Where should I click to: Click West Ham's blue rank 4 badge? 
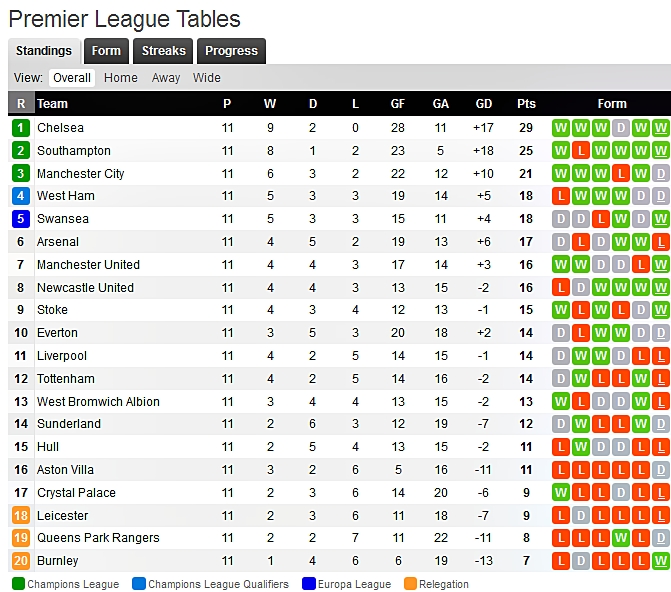coord(21,196)
